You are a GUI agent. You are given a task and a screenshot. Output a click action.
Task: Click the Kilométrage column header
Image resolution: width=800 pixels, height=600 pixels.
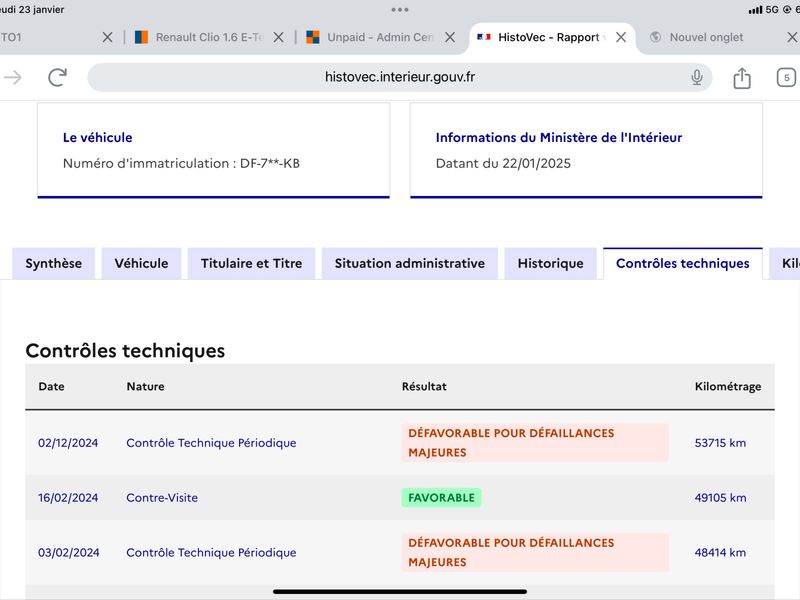pyautogui.click(x=728, y=386)
